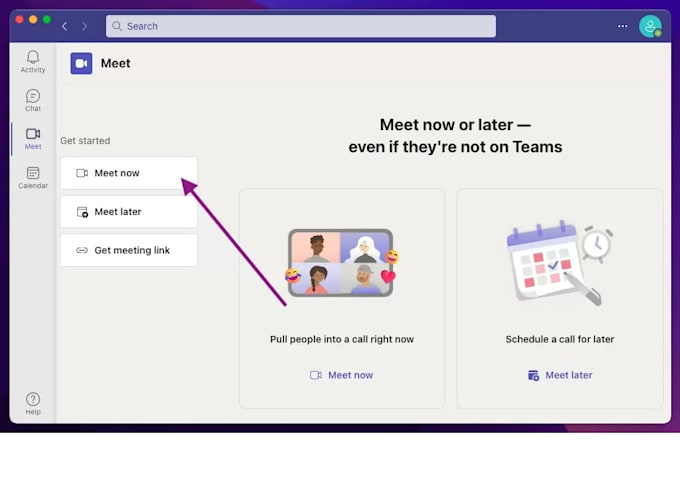Open Help at the sidebar bottom
The image size is (680, 484).
(33, 403)
